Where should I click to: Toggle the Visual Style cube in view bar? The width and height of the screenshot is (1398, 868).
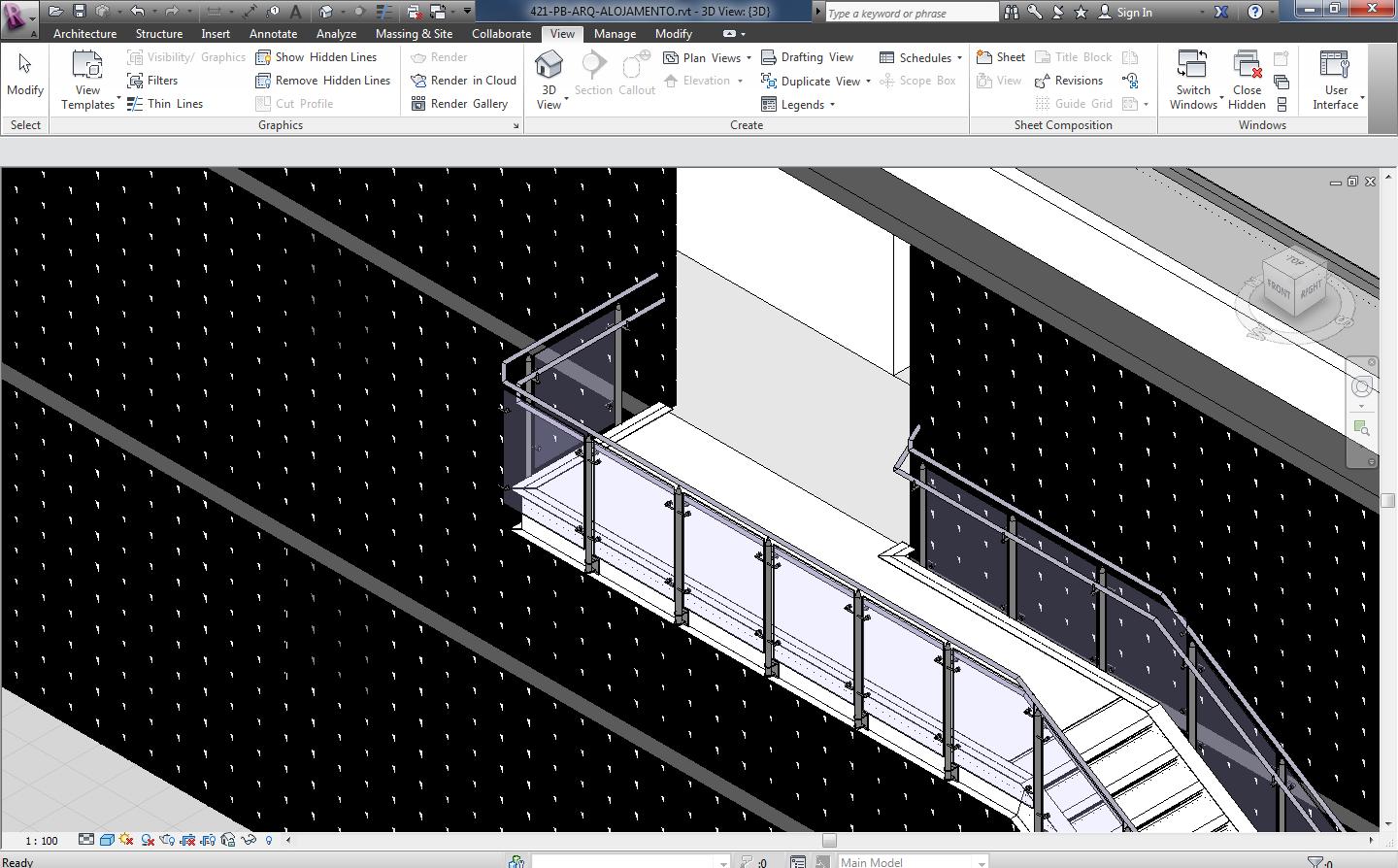107,840
